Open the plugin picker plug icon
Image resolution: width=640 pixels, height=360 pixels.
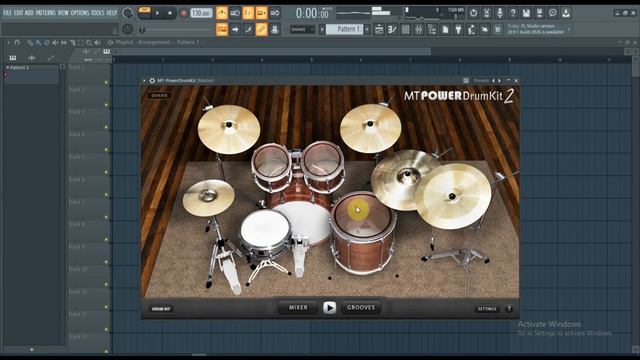(458, 29)
